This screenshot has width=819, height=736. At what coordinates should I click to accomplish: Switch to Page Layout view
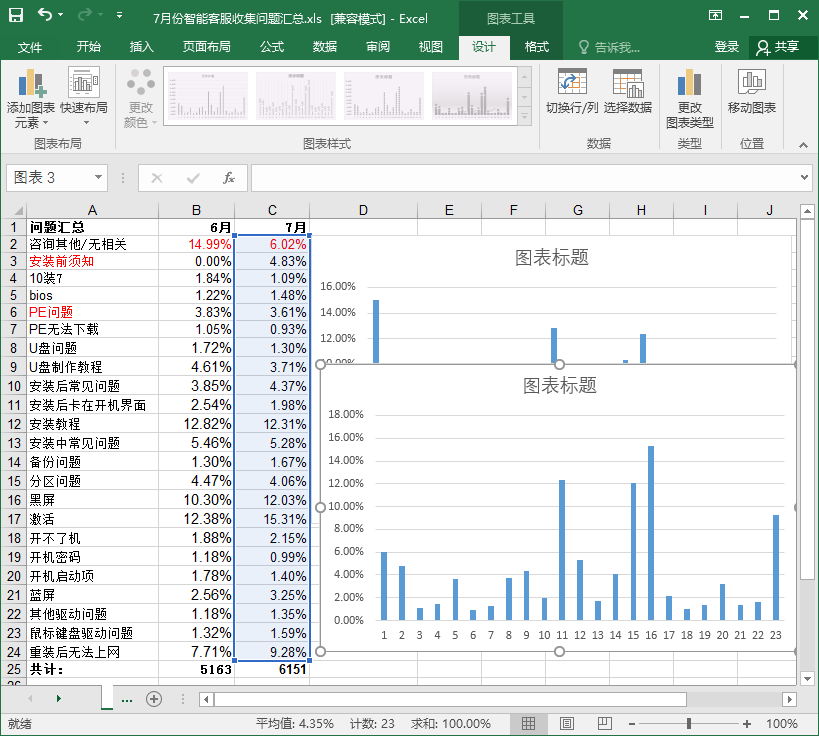pyautogui.click(x=566, y=723)
